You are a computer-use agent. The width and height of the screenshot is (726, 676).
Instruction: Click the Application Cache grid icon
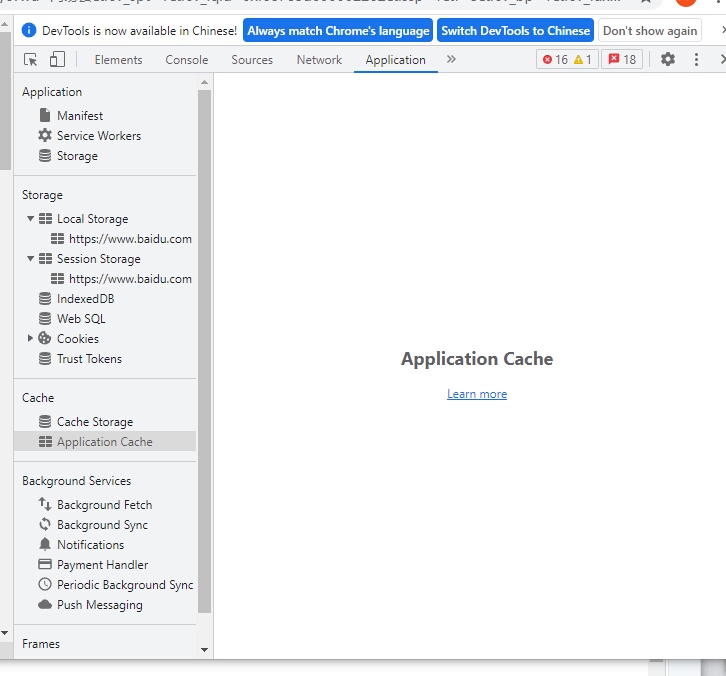point(45,442)
